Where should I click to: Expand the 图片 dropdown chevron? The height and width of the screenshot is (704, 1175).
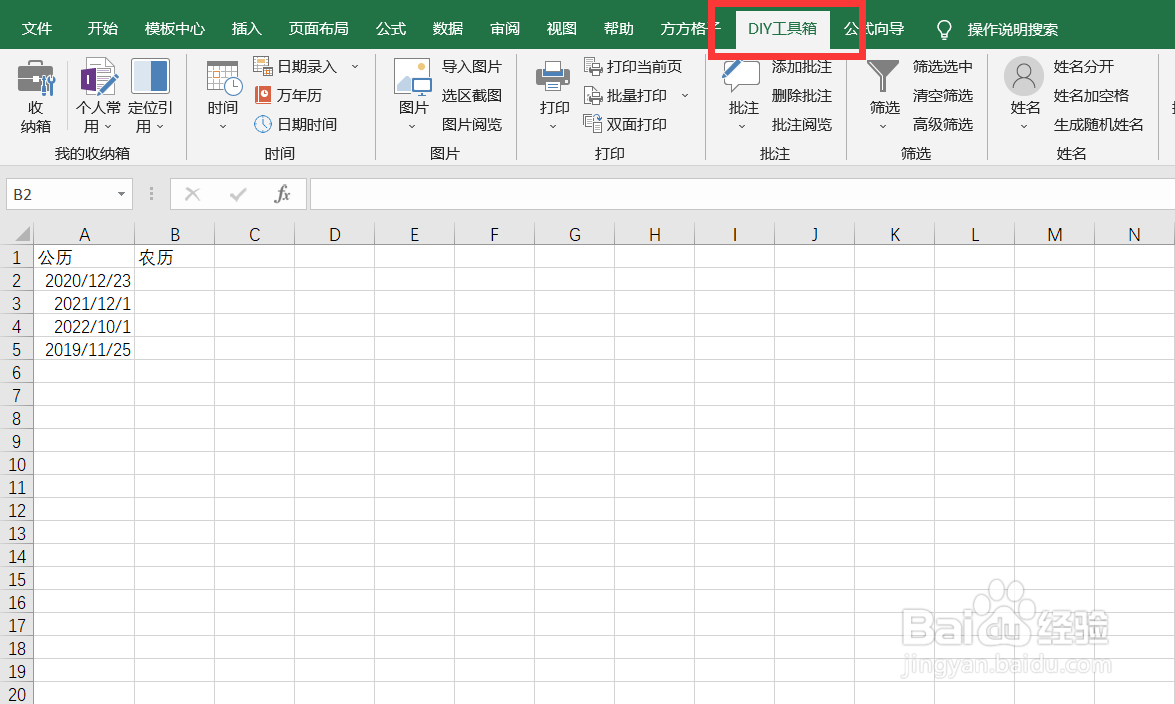pyautogui.click(x=412, y=127)
